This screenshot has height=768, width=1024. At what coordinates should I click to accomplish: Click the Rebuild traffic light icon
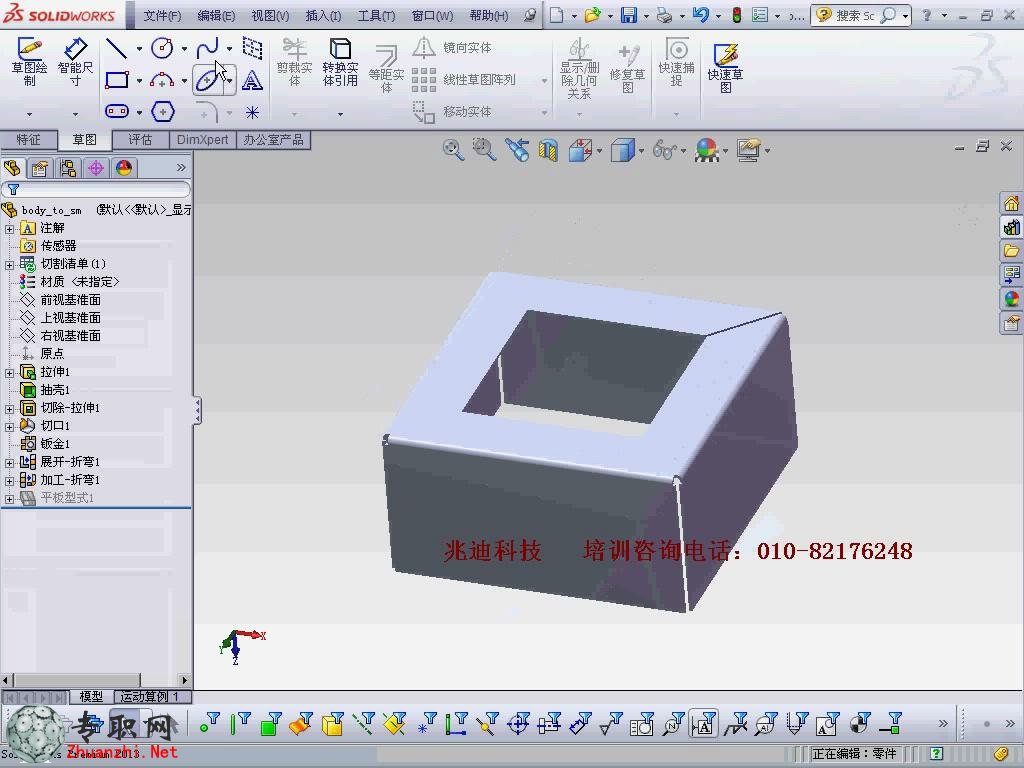[x=737, y=15]
